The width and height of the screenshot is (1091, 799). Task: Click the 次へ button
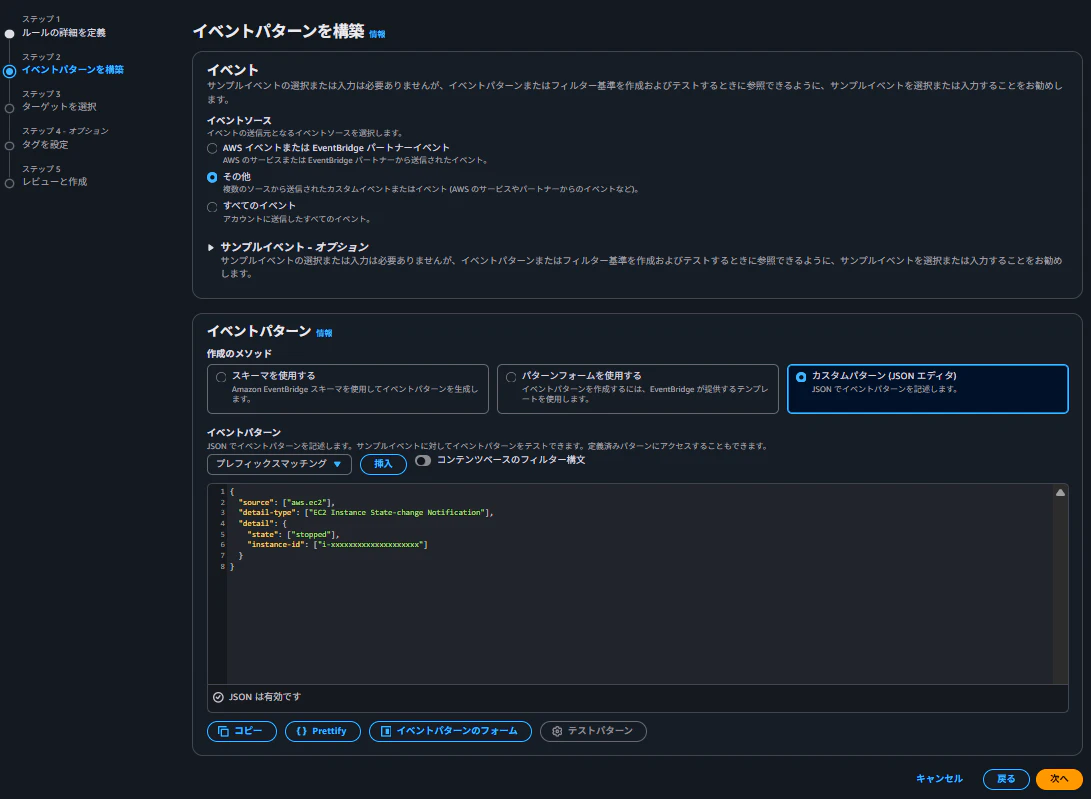(x=1059, y=779)
